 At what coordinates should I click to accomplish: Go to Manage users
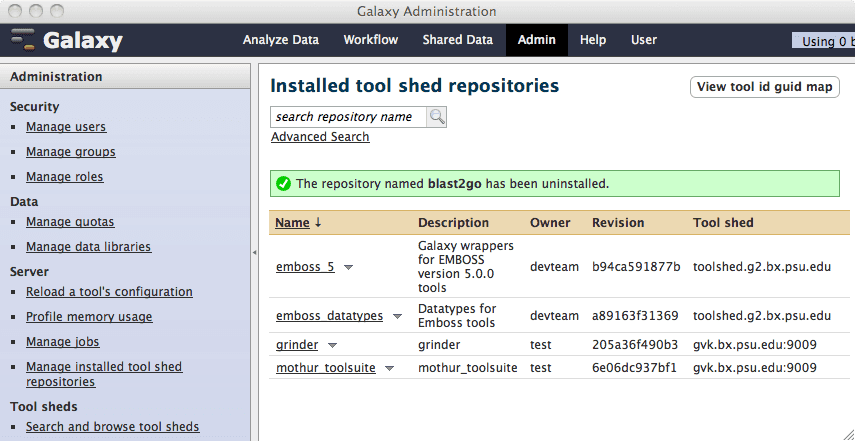66,127
